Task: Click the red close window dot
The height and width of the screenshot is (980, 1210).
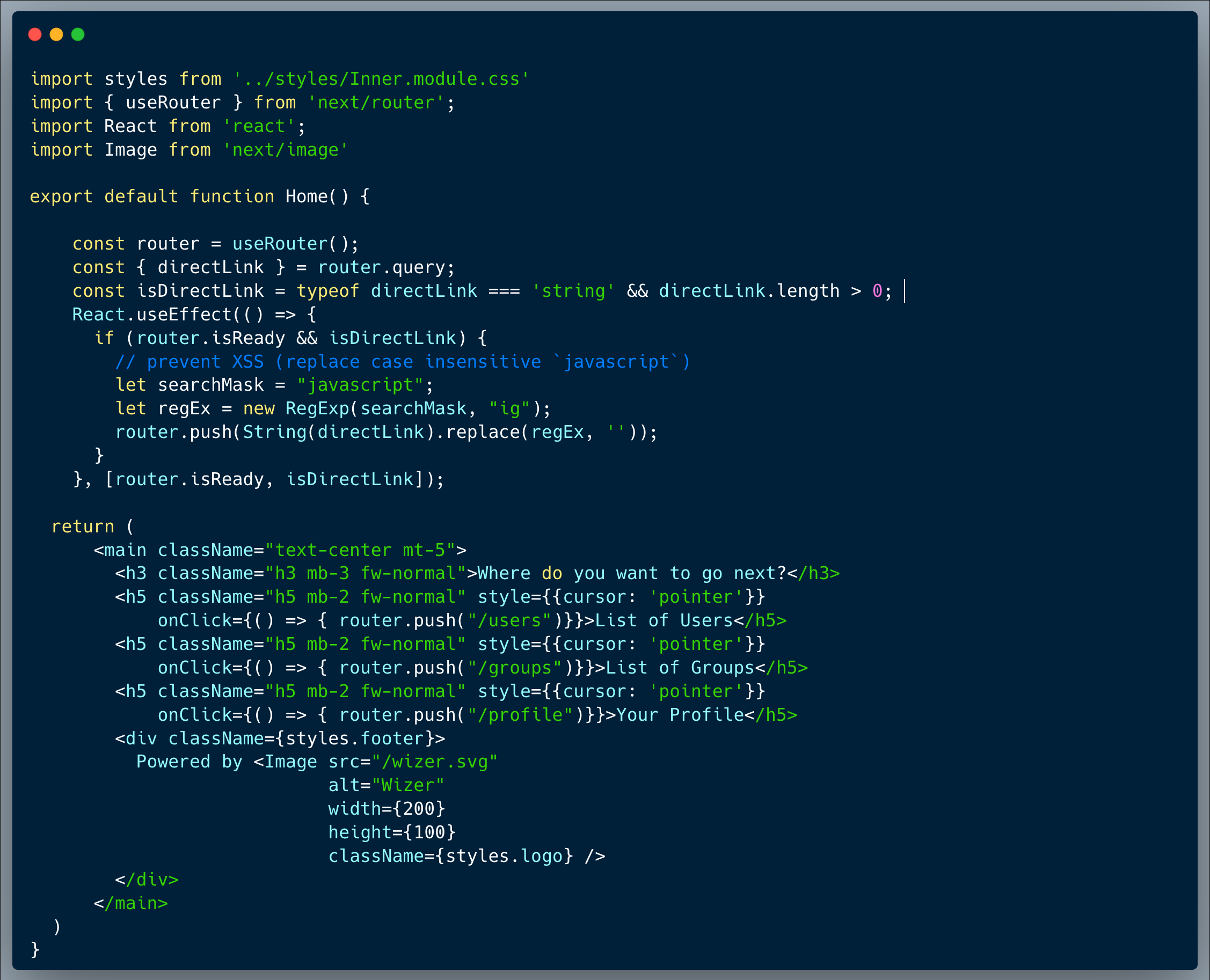Action: tap(35, 34)
